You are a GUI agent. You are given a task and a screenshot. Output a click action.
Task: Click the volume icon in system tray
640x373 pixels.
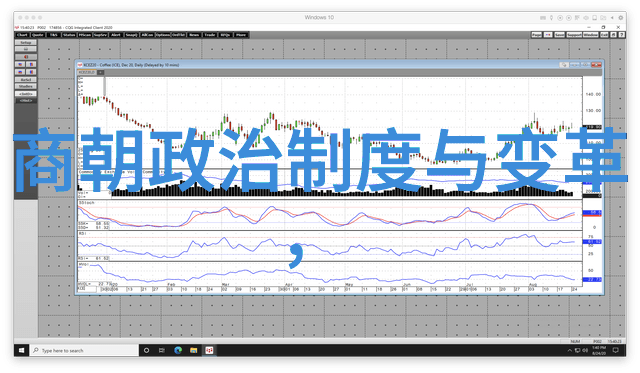click(585, 351)
